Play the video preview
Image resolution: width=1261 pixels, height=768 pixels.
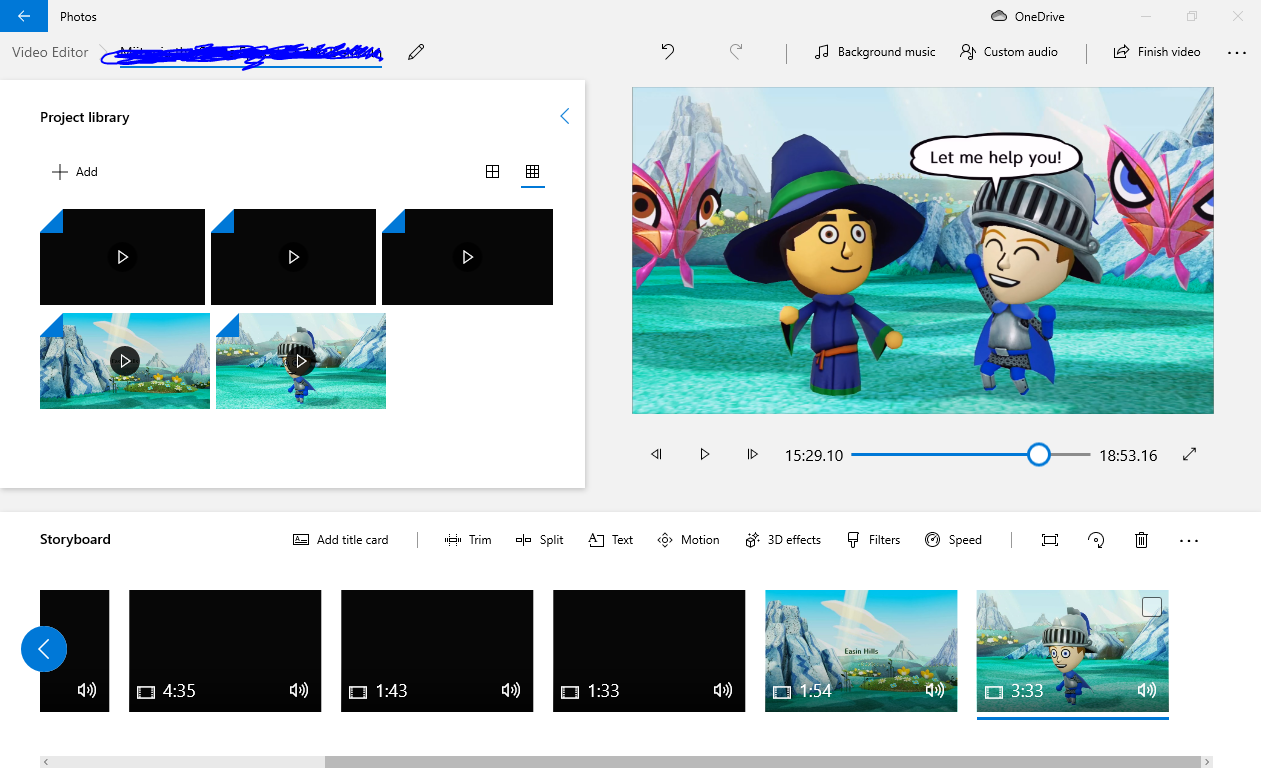click(x=705, y=454)
